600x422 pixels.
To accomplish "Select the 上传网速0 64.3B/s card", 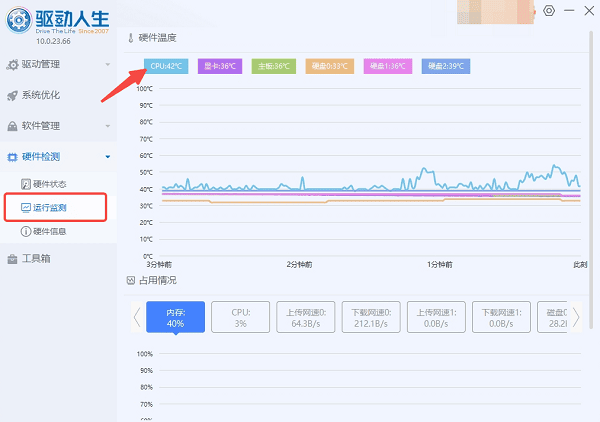I will (x=306, y=318).
